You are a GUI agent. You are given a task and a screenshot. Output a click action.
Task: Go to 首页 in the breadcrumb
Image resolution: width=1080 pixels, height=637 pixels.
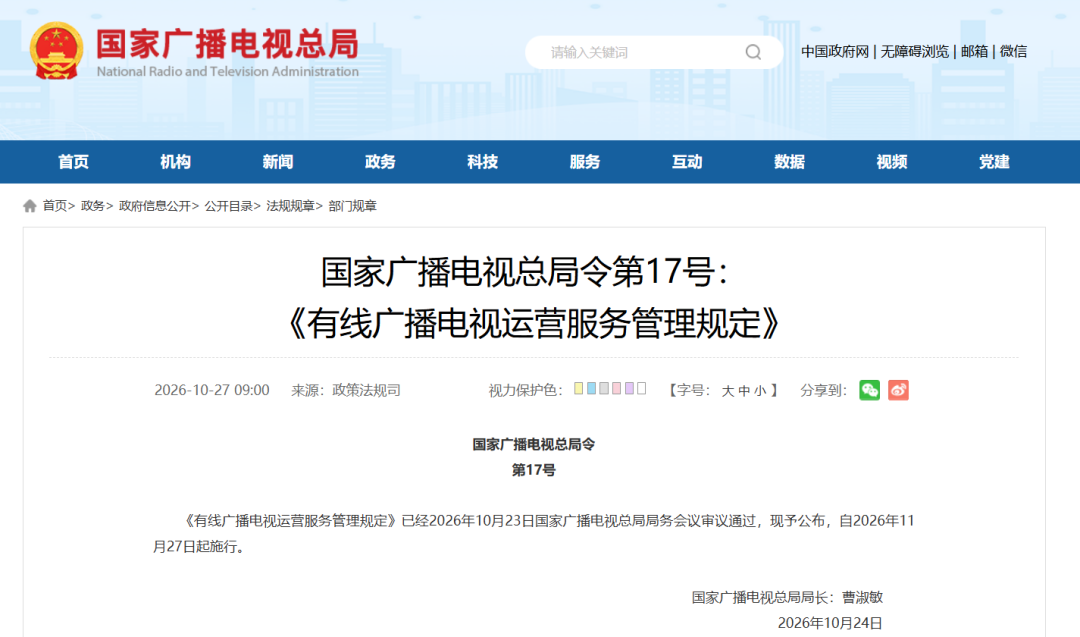[55, 206]
